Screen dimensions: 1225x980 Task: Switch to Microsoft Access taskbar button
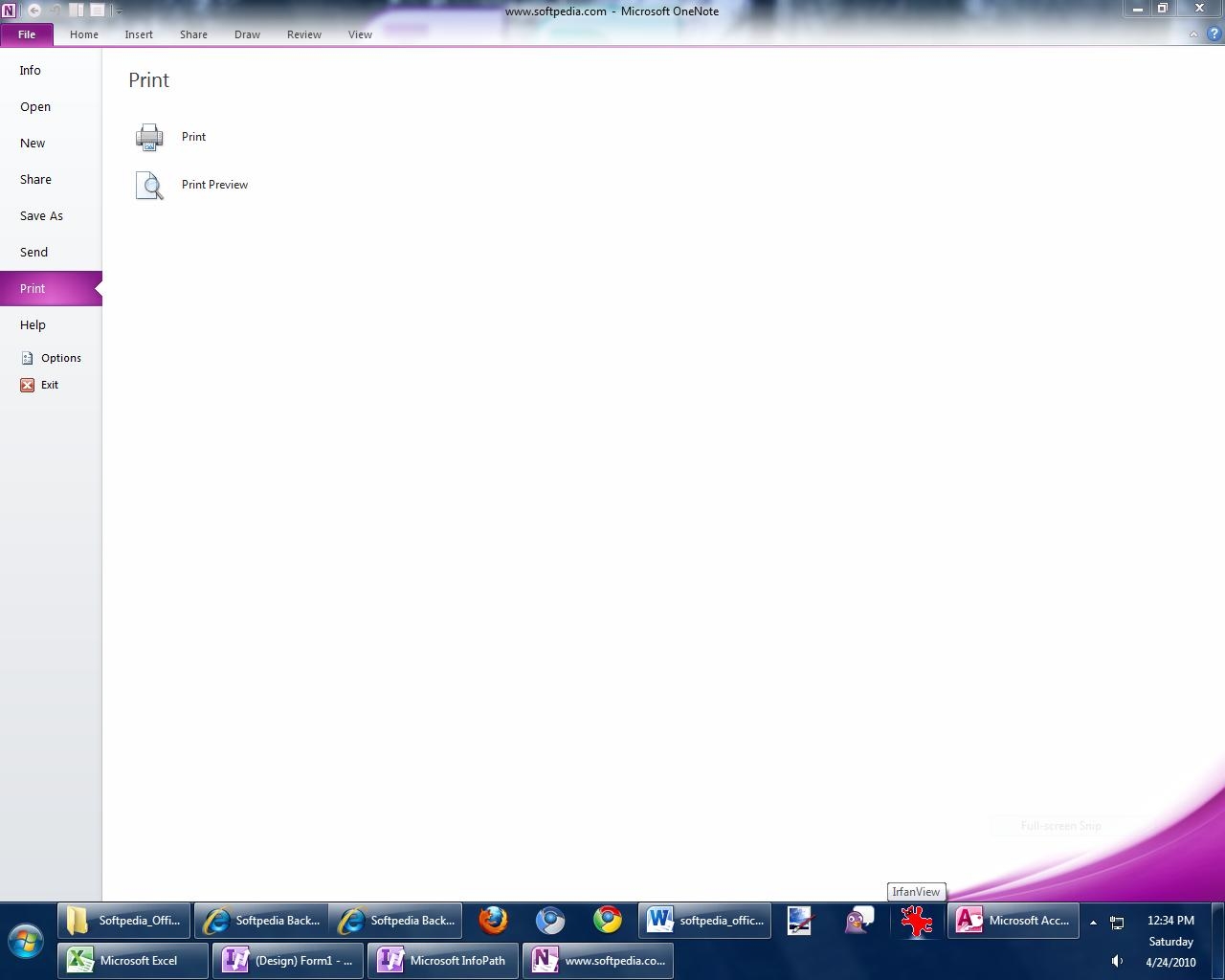(1013, 921)
